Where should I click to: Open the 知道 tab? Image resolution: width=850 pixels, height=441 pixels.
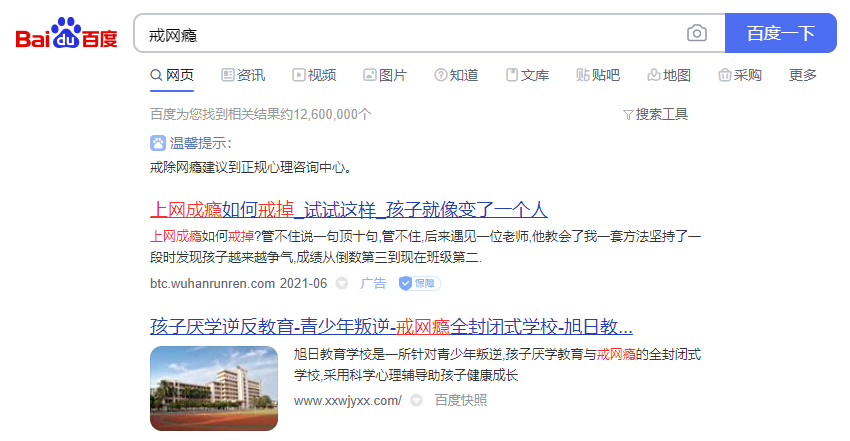pos(456,75)
